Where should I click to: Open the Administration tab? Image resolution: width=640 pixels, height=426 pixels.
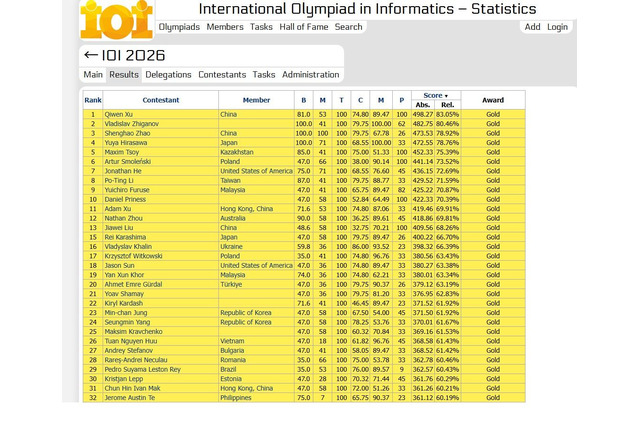pyautogui.click(x=311, y=75)
